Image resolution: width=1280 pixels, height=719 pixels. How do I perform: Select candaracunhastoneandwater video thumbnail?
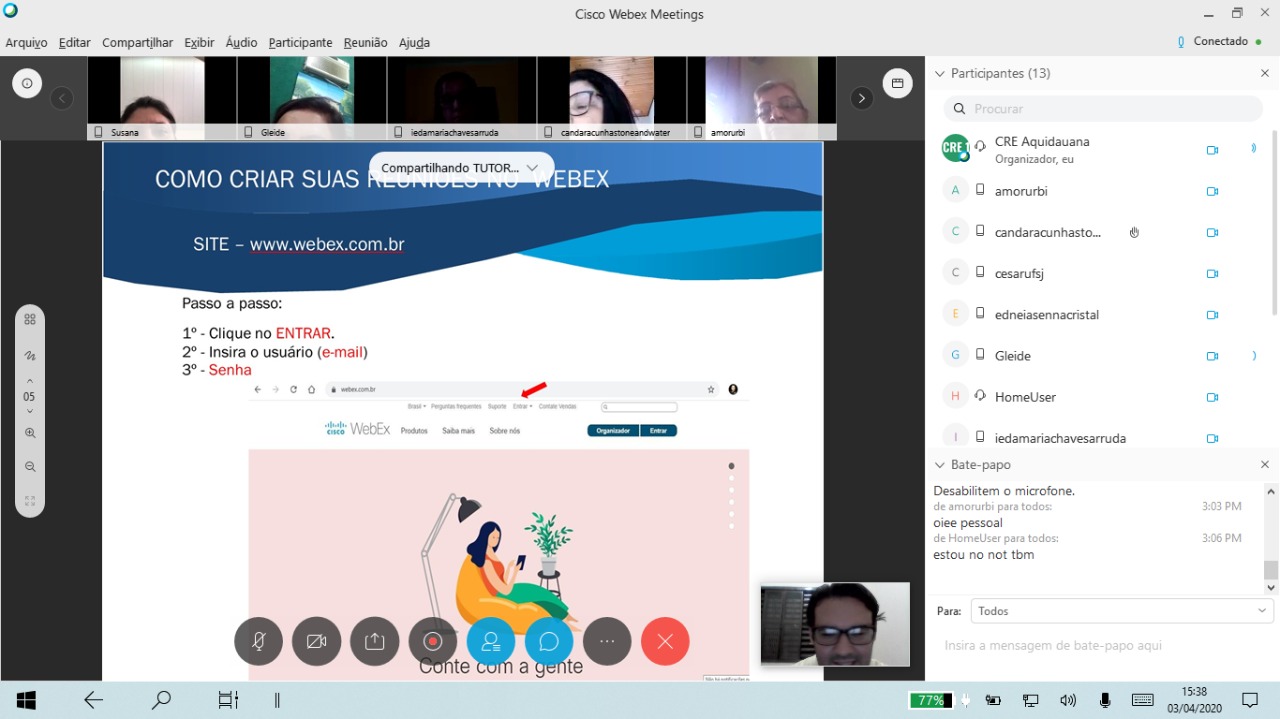click(612, 98)
